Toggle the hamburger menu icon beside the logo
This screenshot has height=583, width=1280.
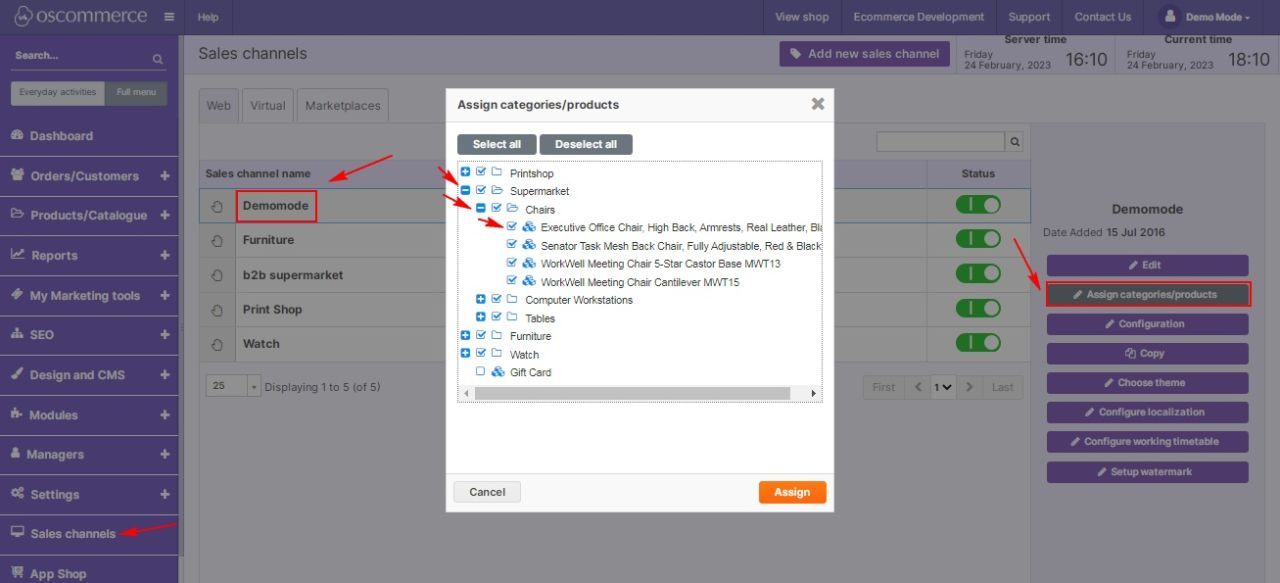(168, 17)
